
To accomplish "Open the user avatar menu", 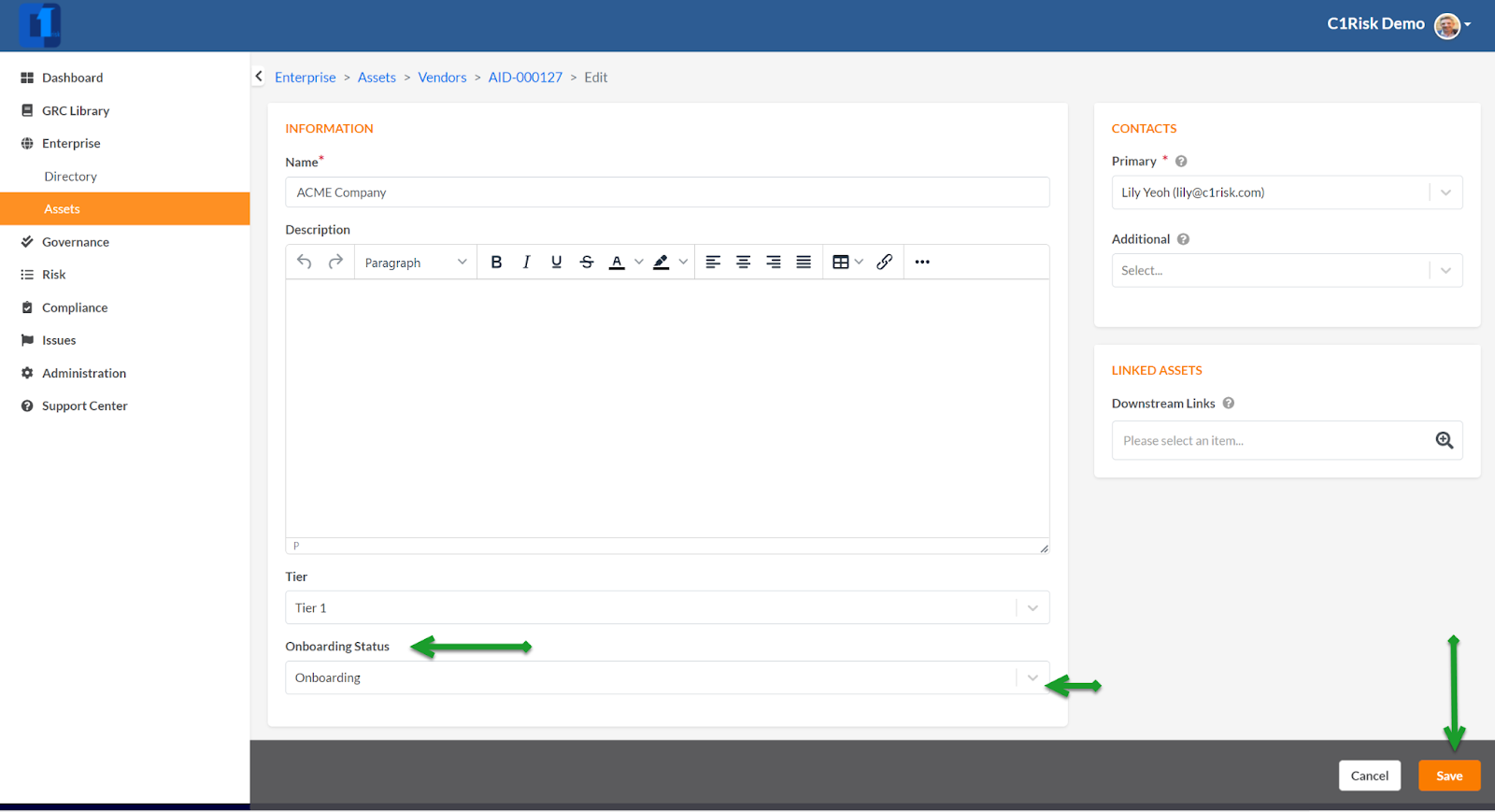I will pos(1447,25).
